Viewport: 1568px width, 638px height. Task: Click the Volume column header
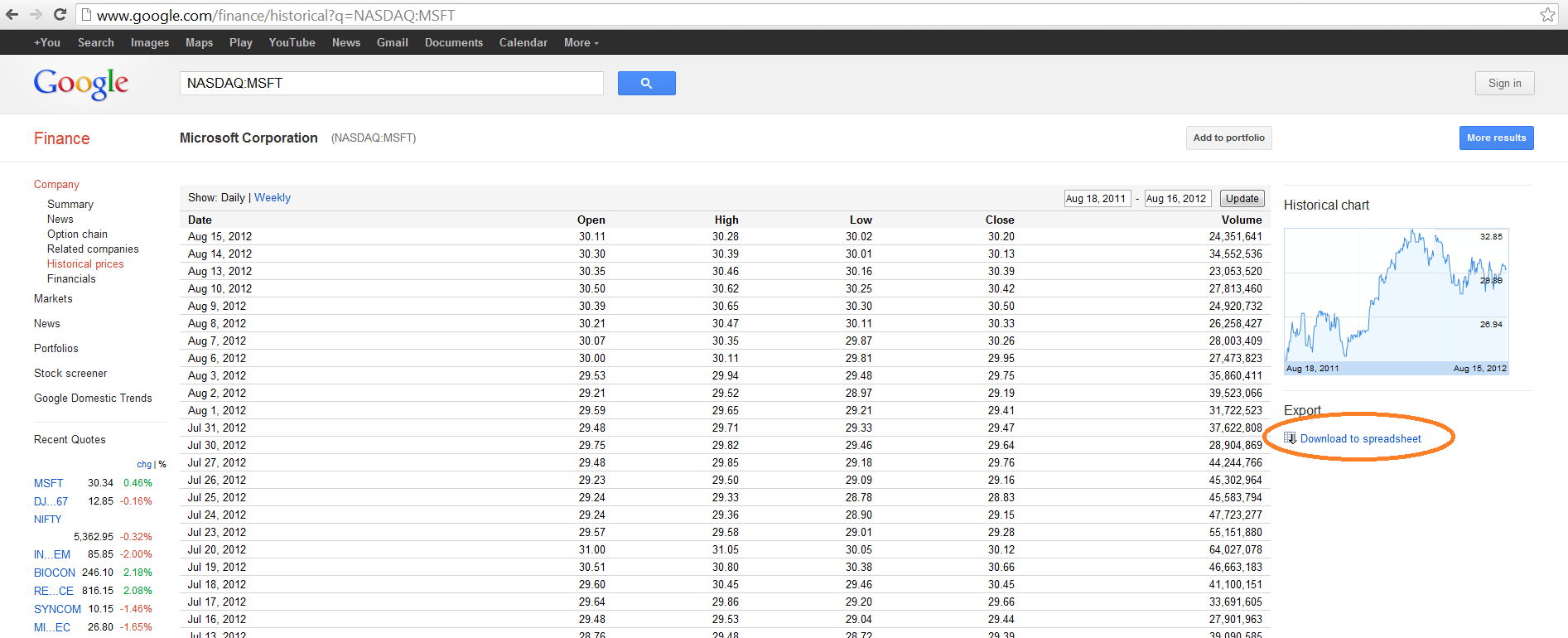(1242, 220)
